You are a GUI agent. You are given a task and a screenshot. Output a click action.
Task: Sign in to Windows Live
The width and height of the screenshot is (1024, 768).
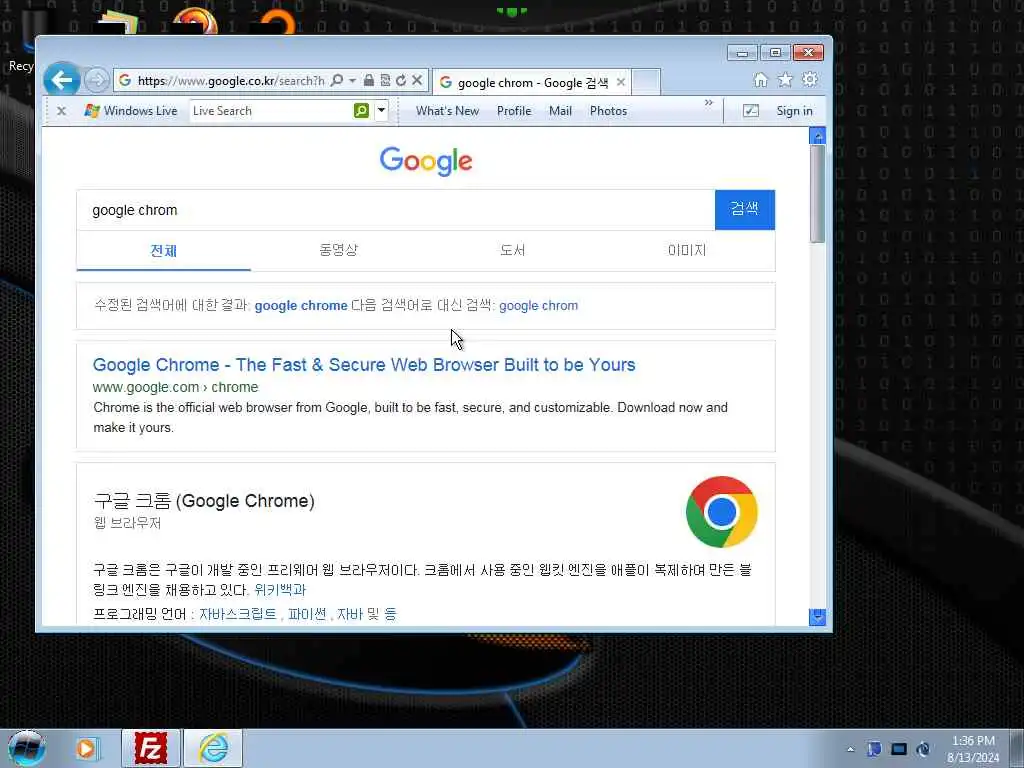pyautogui.click(x=794, y=111)
